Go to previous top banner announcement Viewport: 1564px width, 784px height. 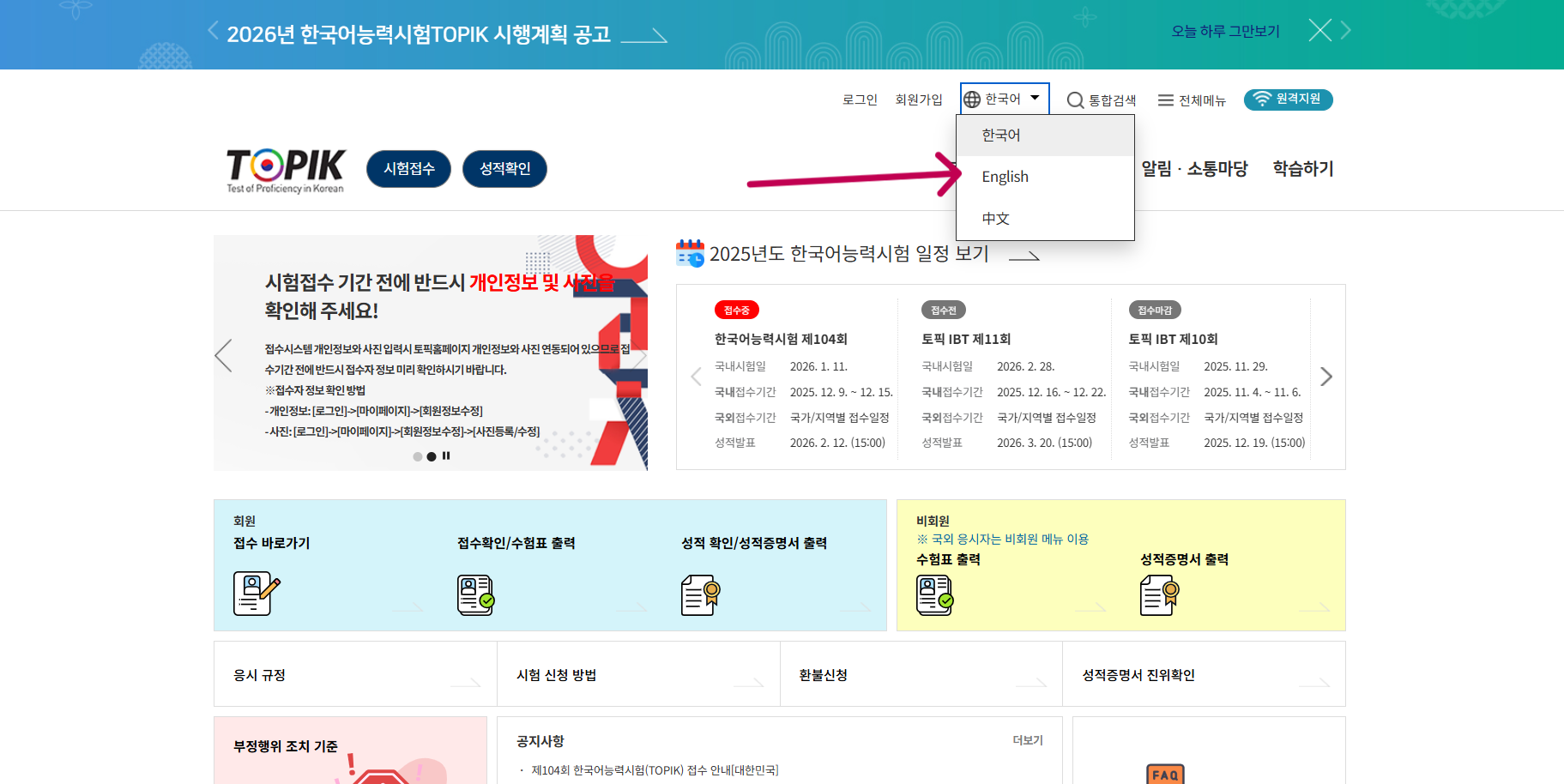[x=213, y=31]
